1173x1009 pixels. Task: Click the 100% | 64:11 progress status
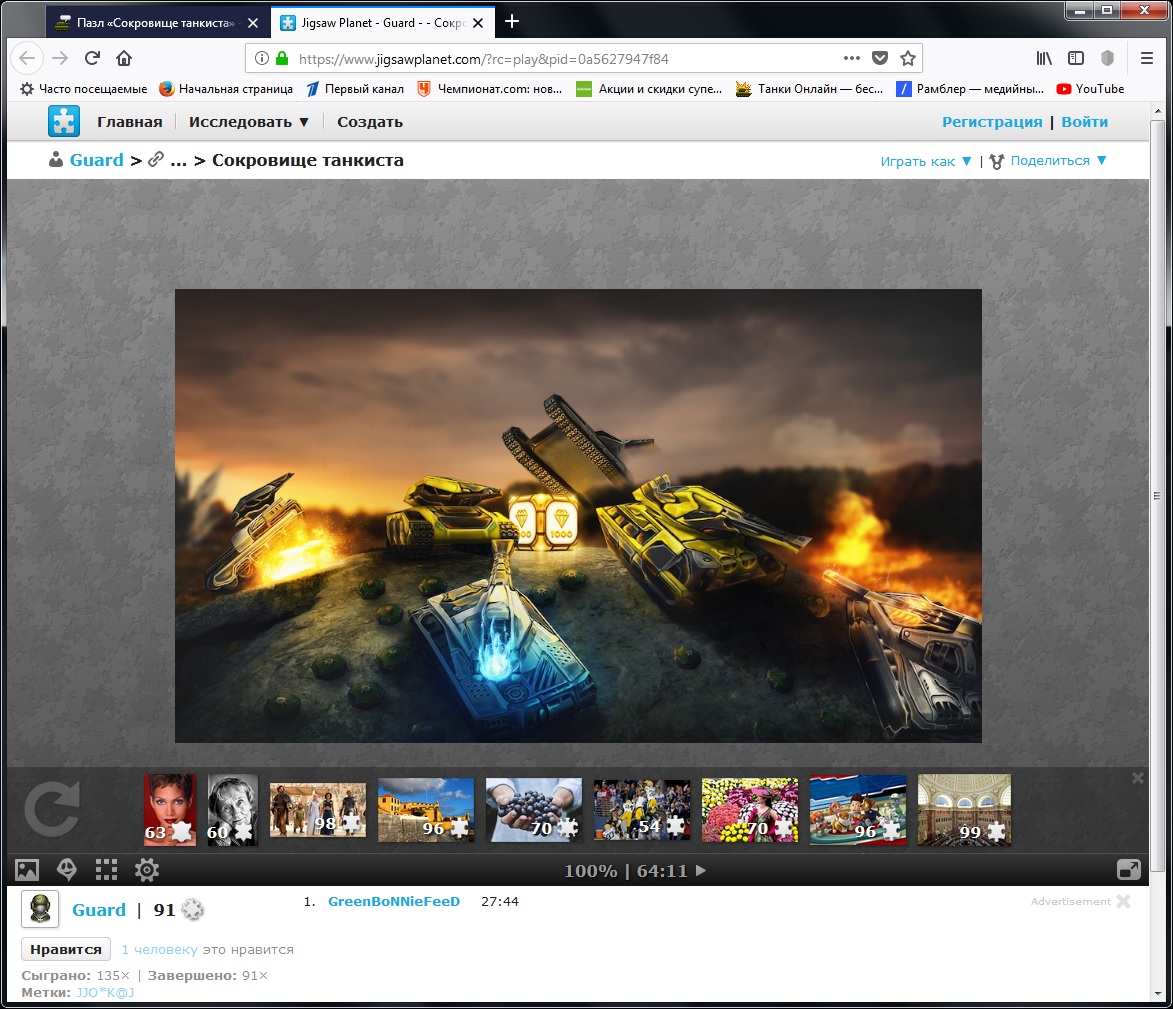[625, 871]
